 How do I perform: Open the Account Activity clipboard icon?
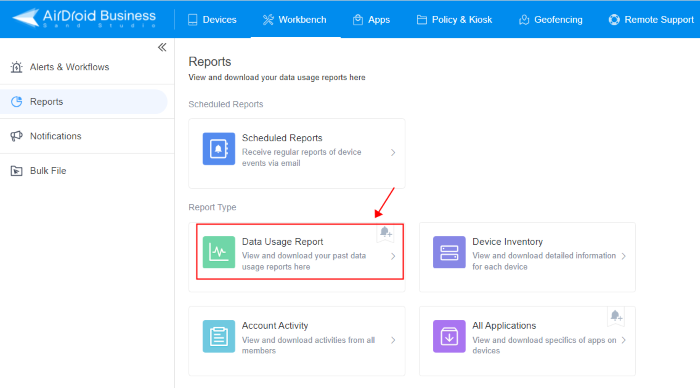tap(219, 336)
